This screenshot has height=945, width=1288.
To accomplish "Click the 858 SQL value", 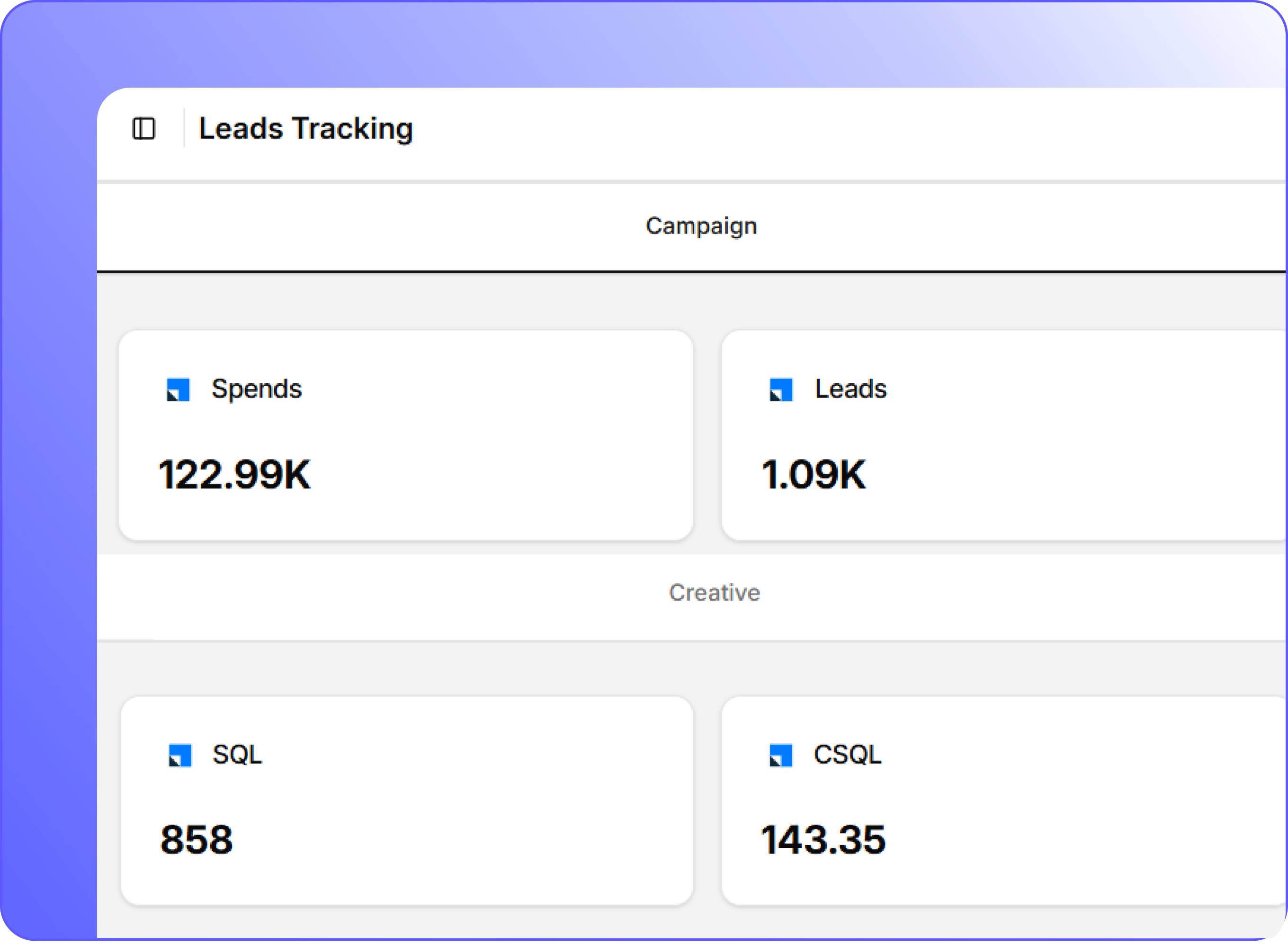I will (197, 838).
